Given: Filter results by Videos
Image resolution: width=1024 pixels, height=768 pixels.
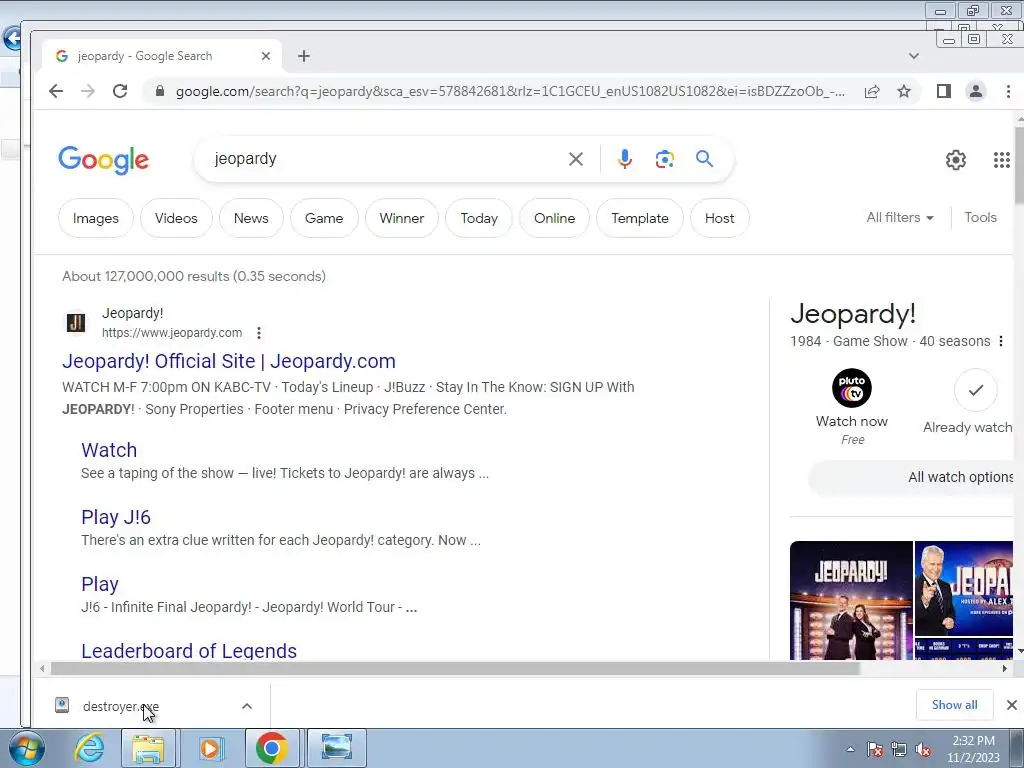Looking at the screenshot, I should pos(176,218).
